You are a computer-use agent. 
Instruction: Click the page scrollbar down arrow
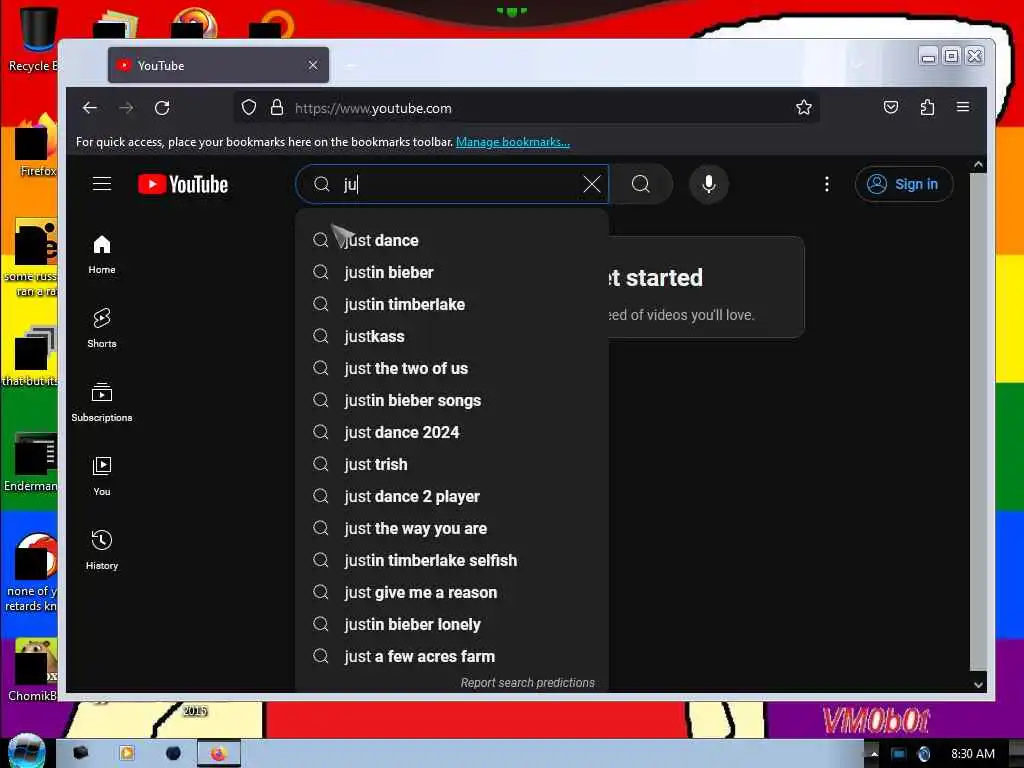click(978, 684)
